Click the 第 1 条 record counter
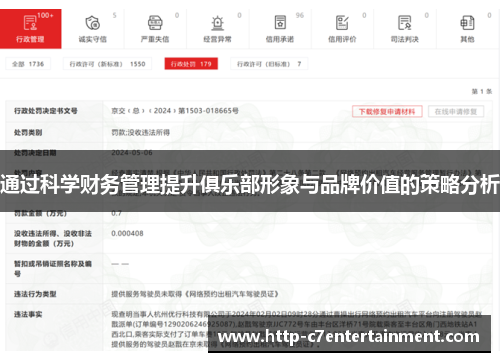500x362 pixels. pos(482,91)
